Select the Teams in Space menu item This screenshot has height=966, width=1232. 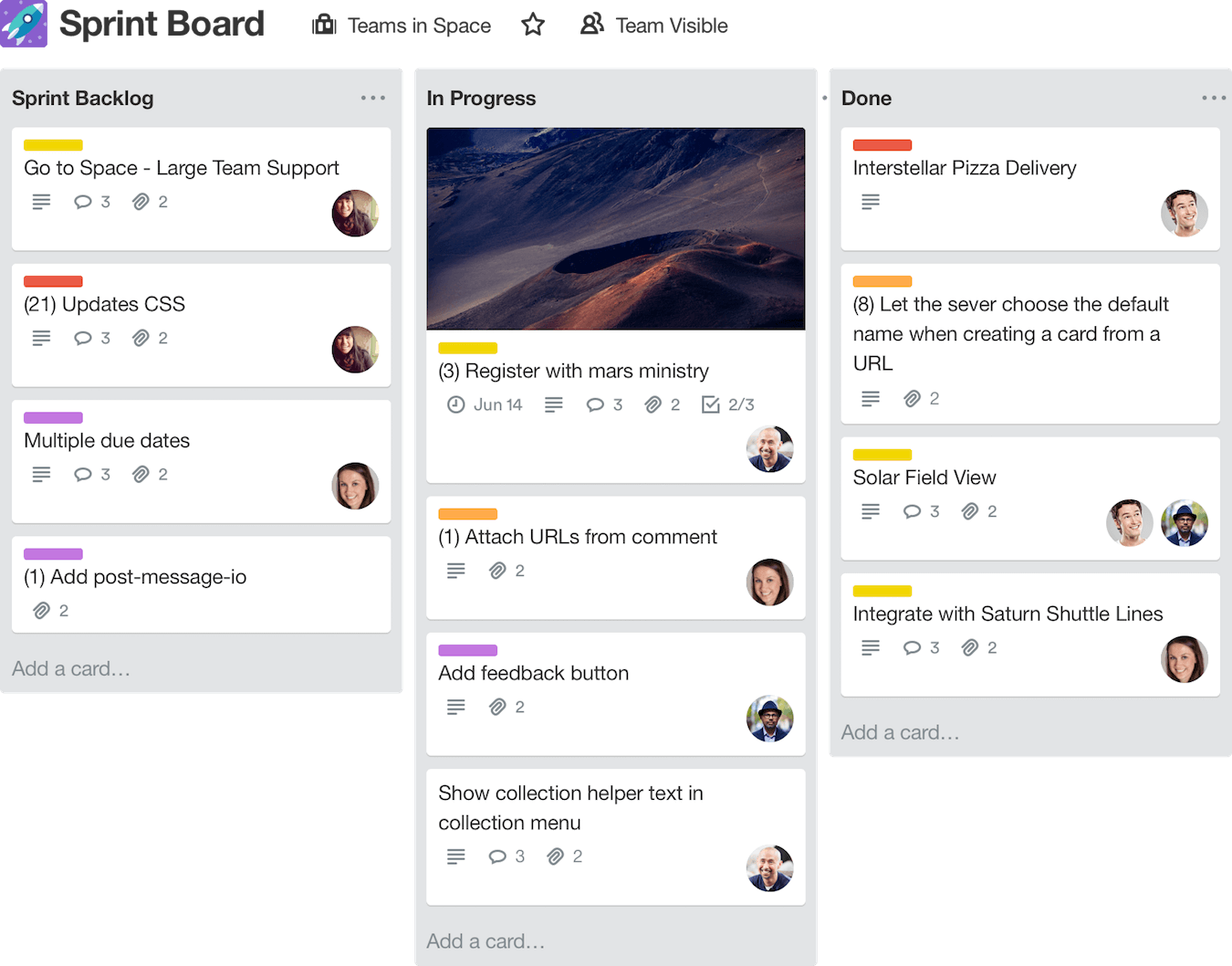pos(418,25)
